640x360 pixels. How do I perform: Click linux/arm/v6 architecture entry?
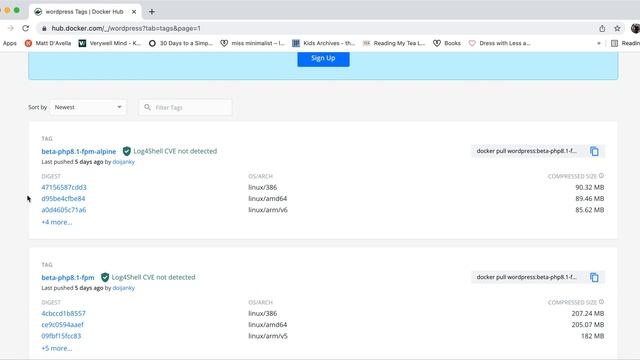[x=268, y=210]
